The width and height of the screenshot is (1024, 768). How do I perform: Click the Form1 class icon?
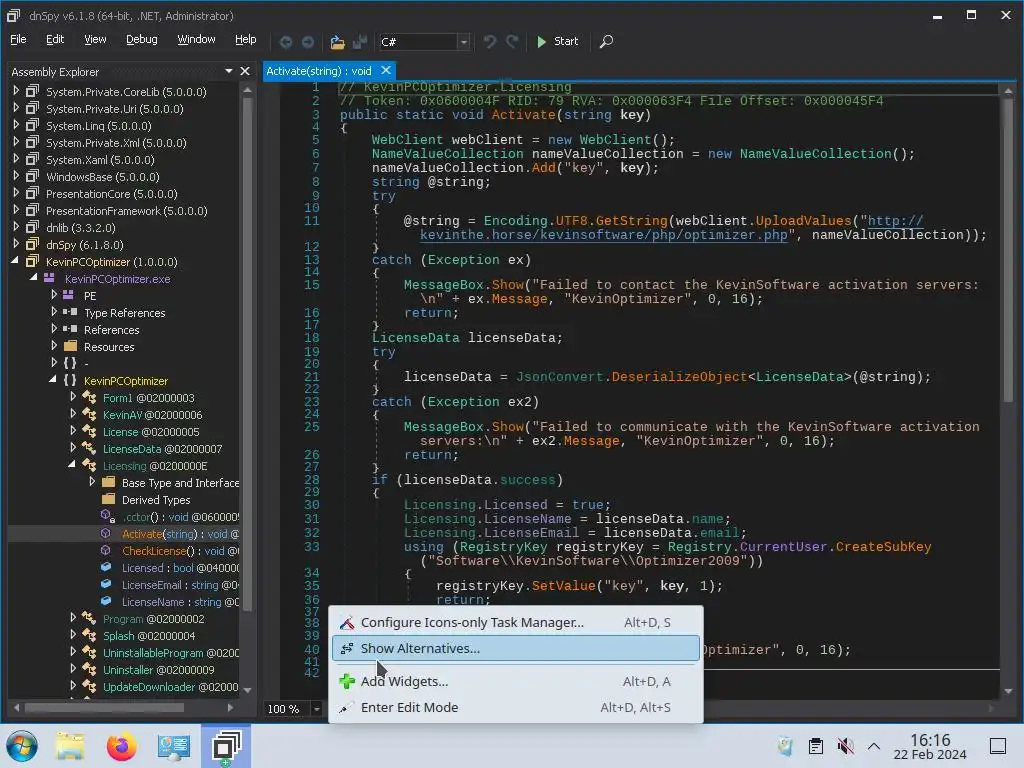(89, 397)
